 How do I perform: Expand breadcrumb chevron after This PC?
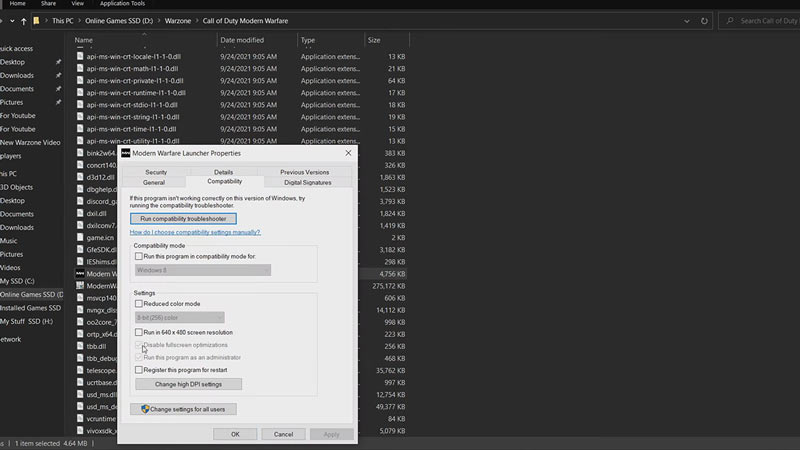pyautogui.click(x=79, y=21)
